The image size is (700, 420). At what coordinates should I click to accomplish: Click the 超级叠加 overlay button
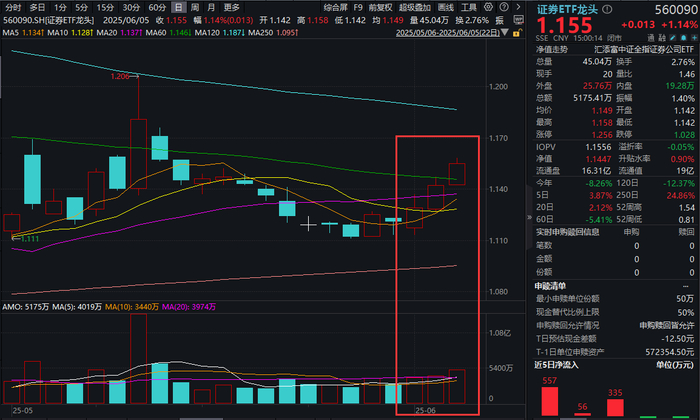(x=415, y=8)
